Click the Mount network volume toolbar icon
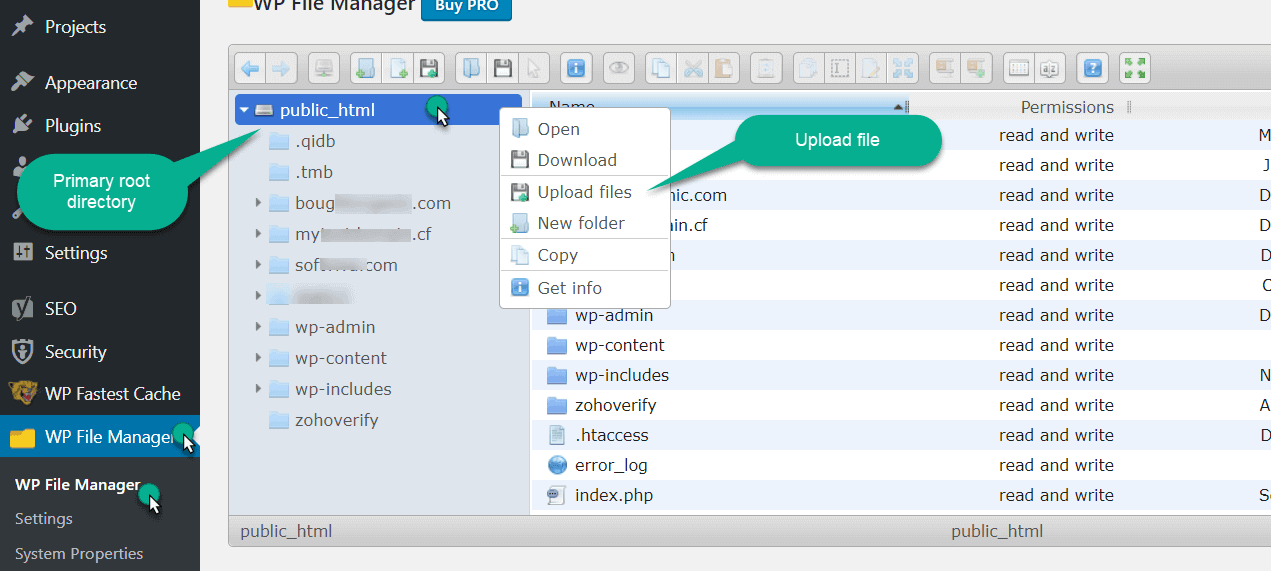The height and width of the screenshot is (571, 1271). [x=324, y=68]
